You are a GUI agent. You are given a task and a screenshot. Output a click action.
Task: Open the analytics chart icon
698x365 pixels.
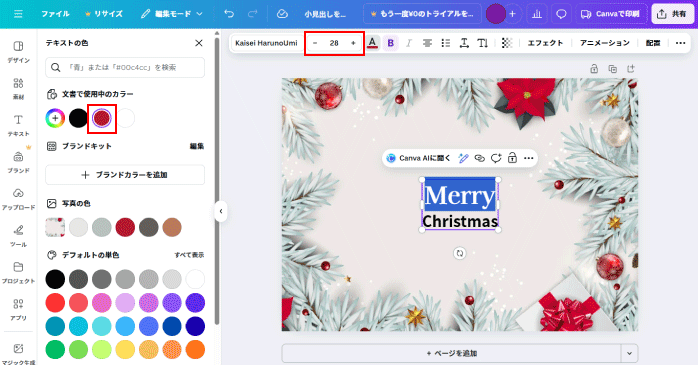click(537, 14)
